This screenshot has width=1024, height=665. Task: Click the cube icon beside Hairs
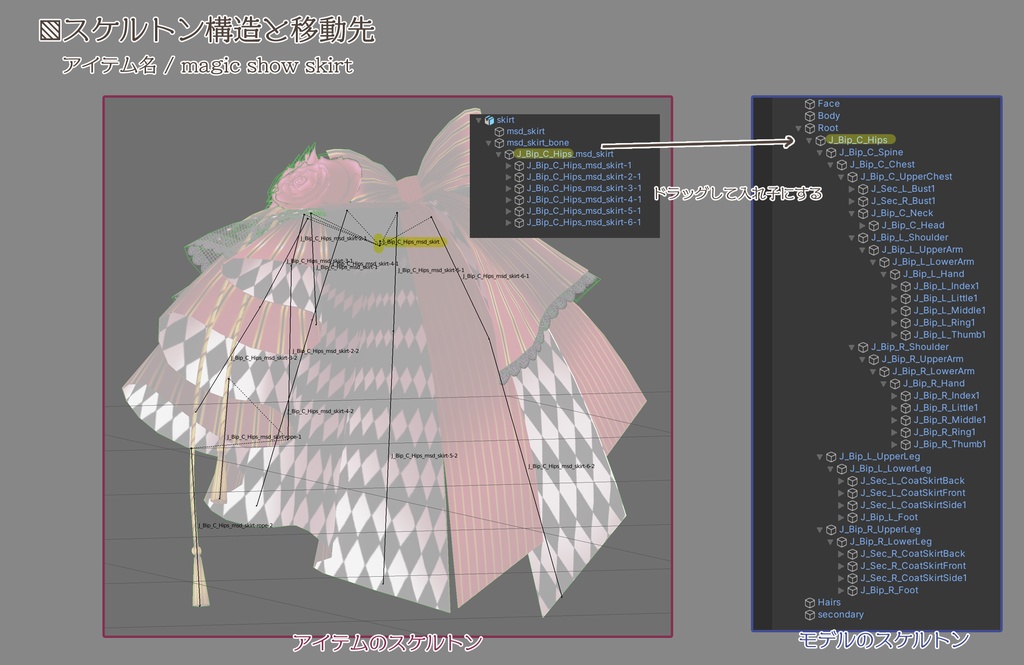click(x=810, y=602)
